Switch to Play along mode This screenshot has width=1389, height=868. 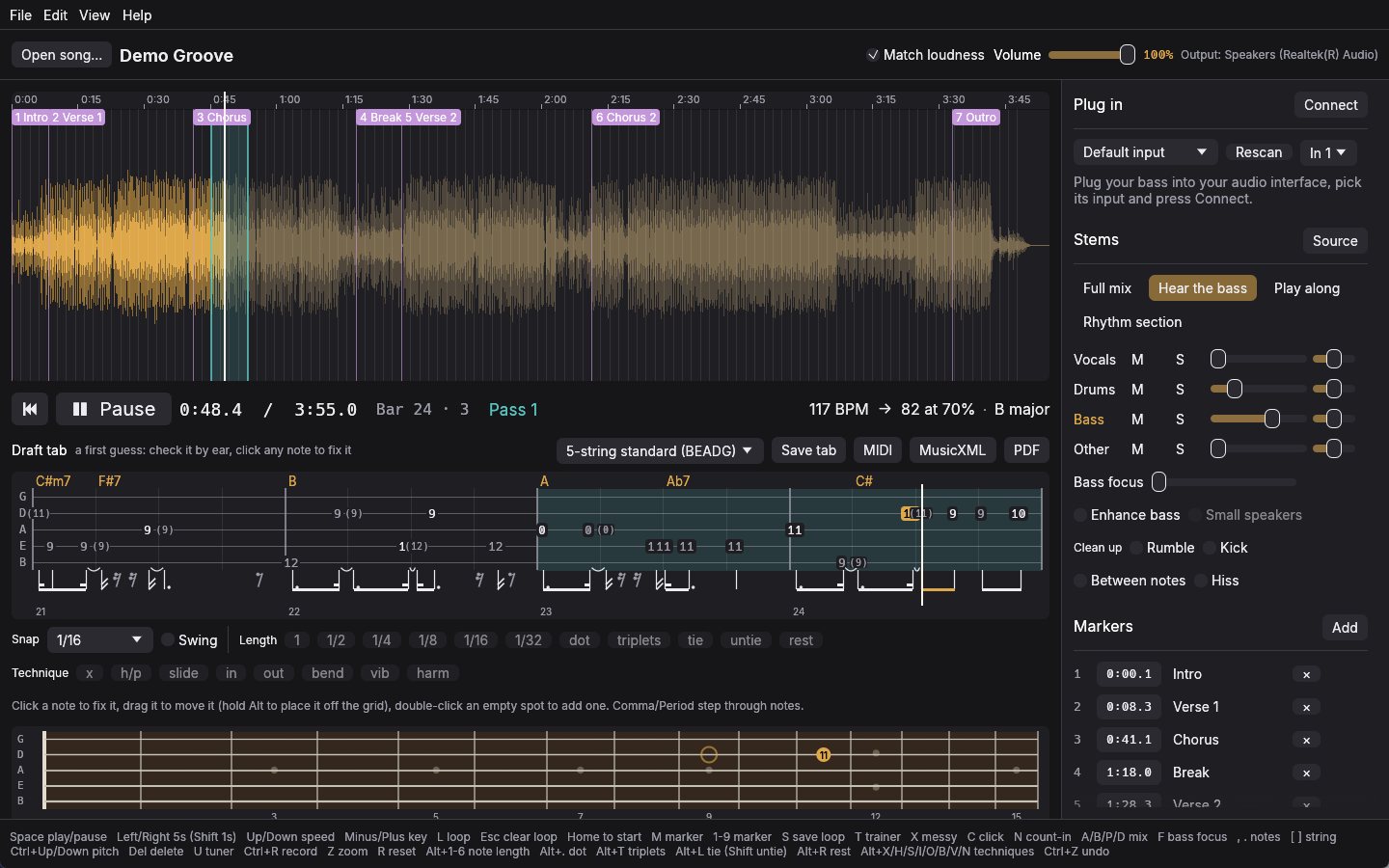1306,288
